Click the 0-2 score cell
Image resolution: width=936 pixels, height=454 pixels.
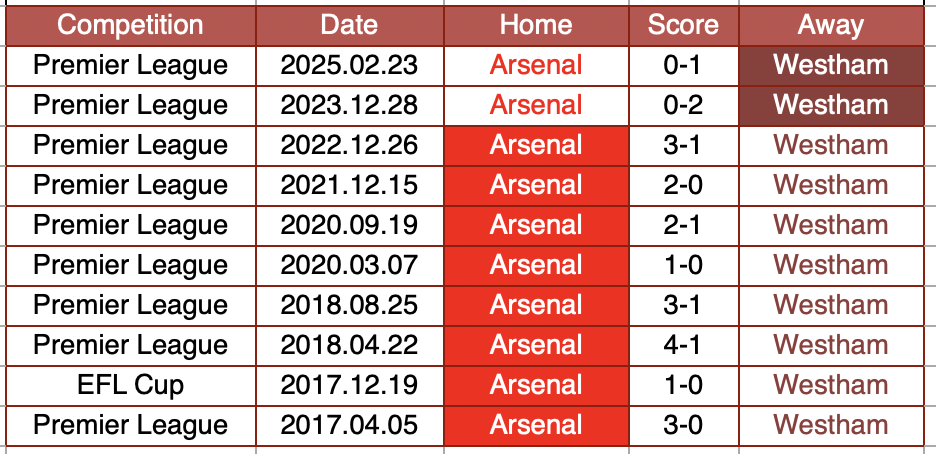coord(683,105)
